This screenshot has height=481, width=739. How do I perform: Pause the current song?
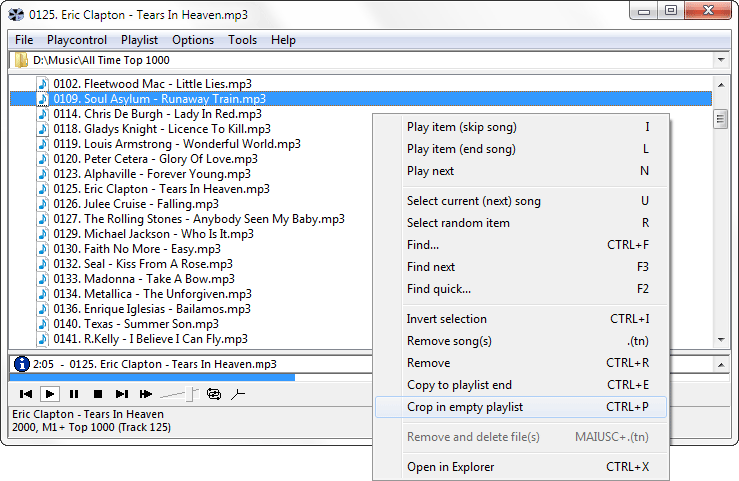click(74, 394)
